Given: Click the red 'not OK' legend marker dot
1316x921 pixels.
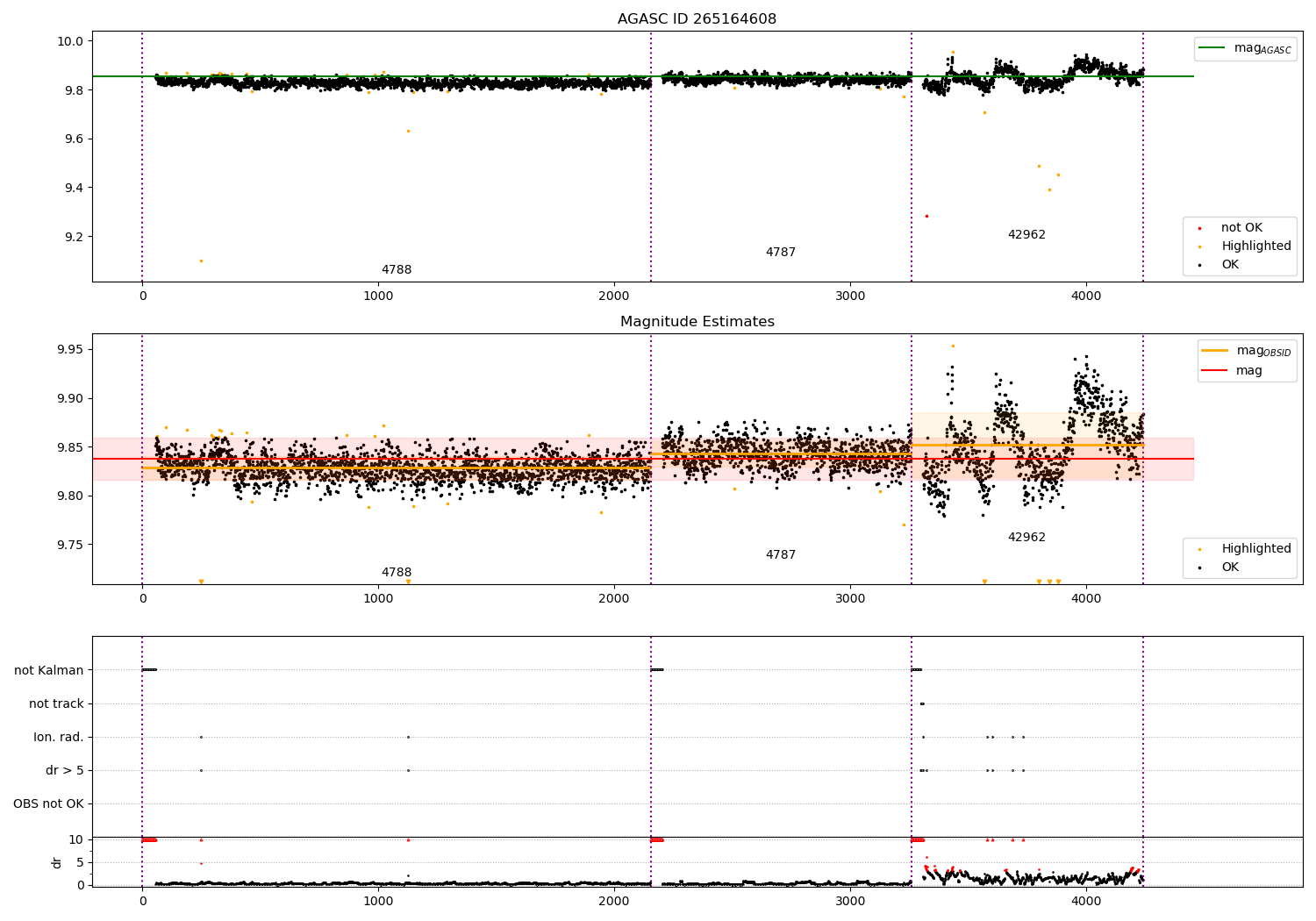Looking at the screenshot, I should tap(1199, 228).
